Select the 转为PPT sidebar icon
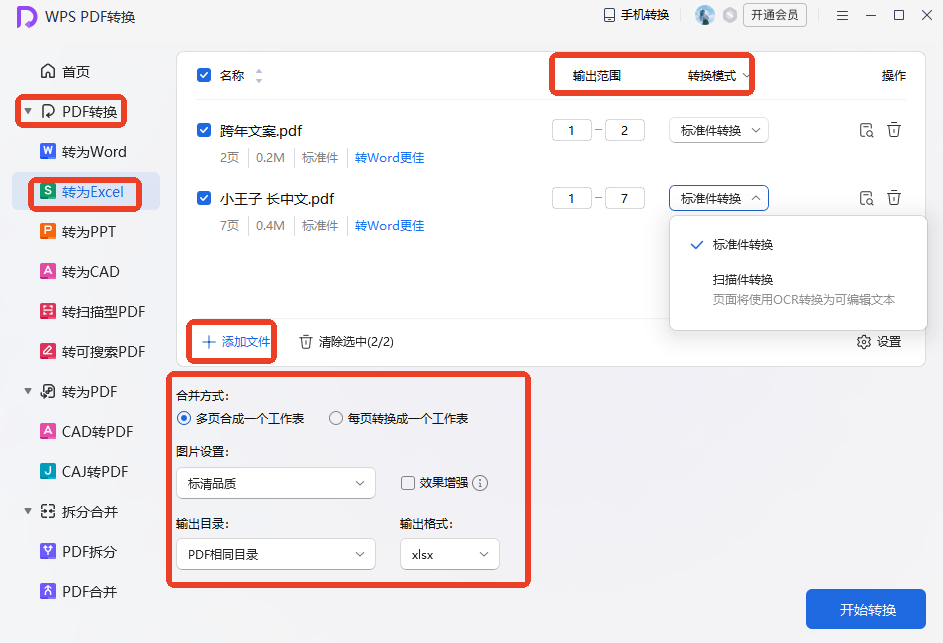The image size is (943, 643). point(48,231)
